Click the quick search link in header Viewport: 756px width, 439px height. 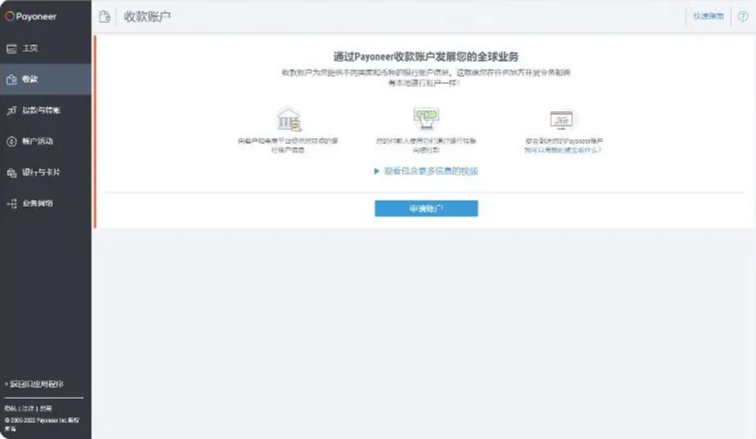[x=708, y=16]
